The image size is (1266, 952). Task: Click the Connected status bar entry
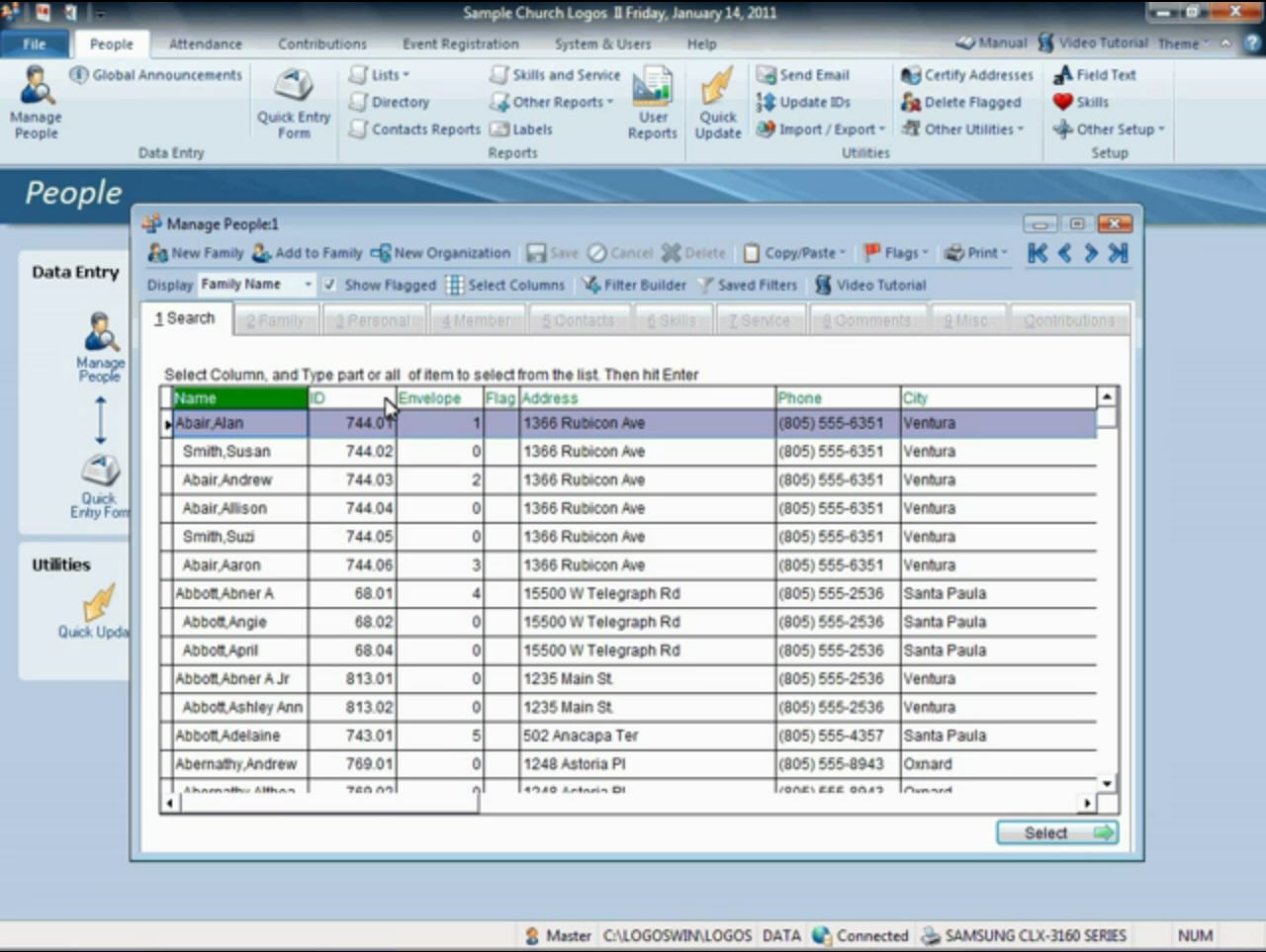point(860,935)
